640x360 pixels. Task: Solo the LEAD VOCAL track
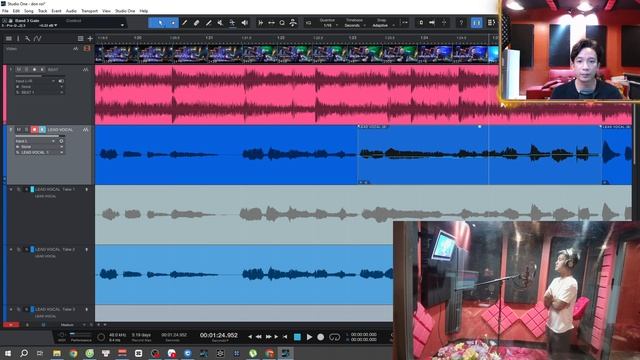pos(26,130)
